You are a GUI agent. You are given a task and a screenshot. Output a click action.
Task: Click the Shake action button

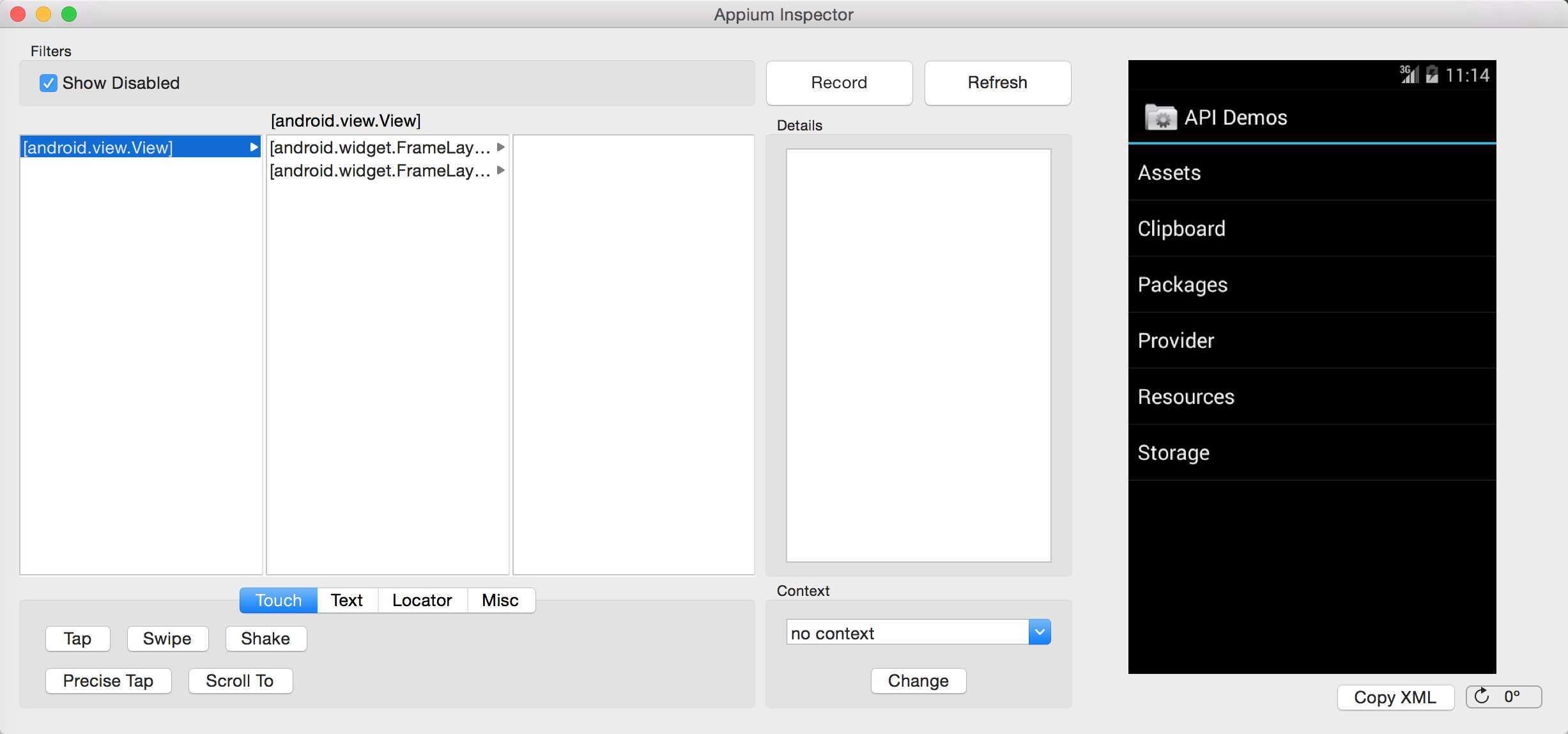[265, 637]
